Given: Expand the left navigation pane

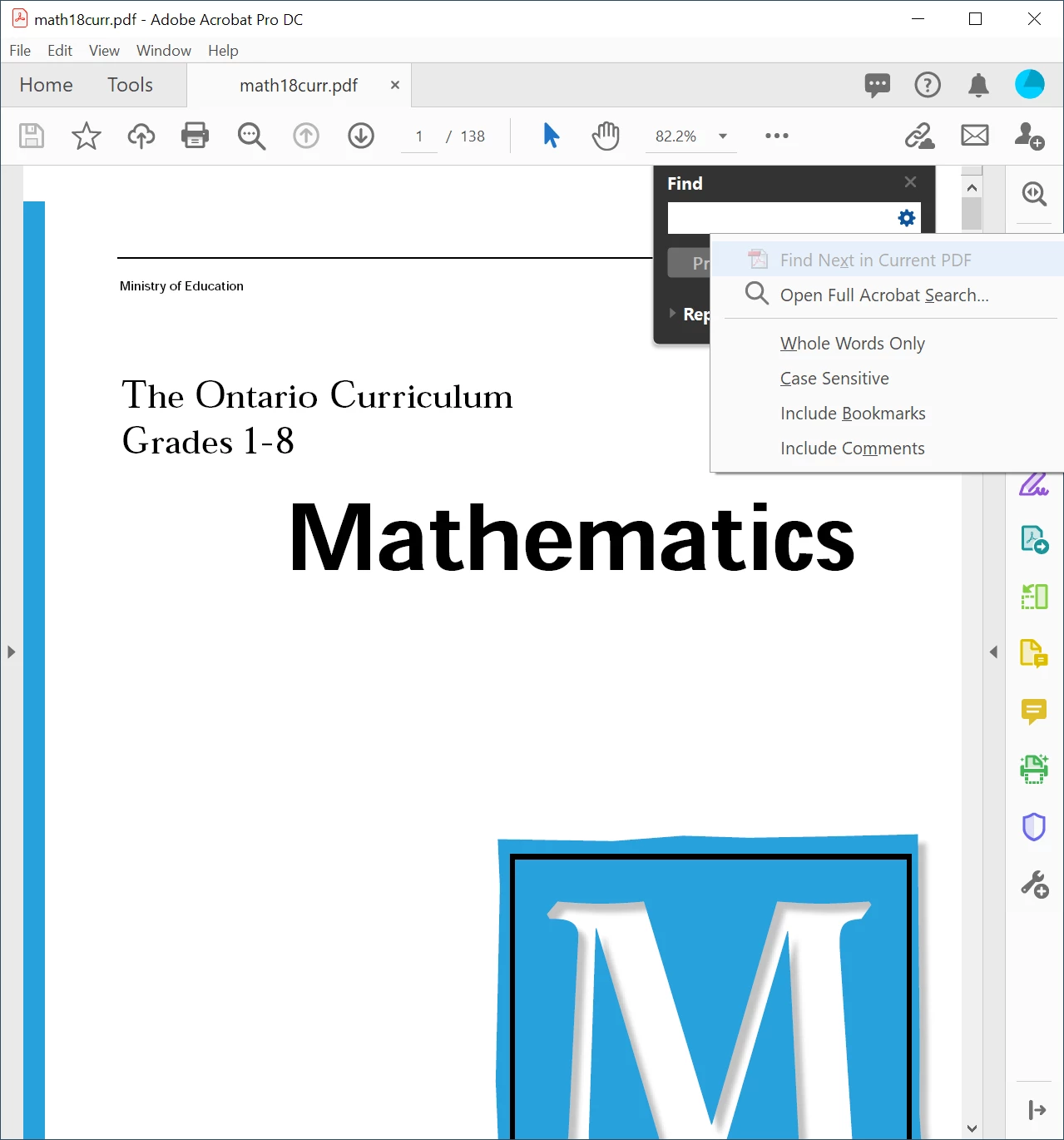Looking at the screenshot, I should coord(11,652).
